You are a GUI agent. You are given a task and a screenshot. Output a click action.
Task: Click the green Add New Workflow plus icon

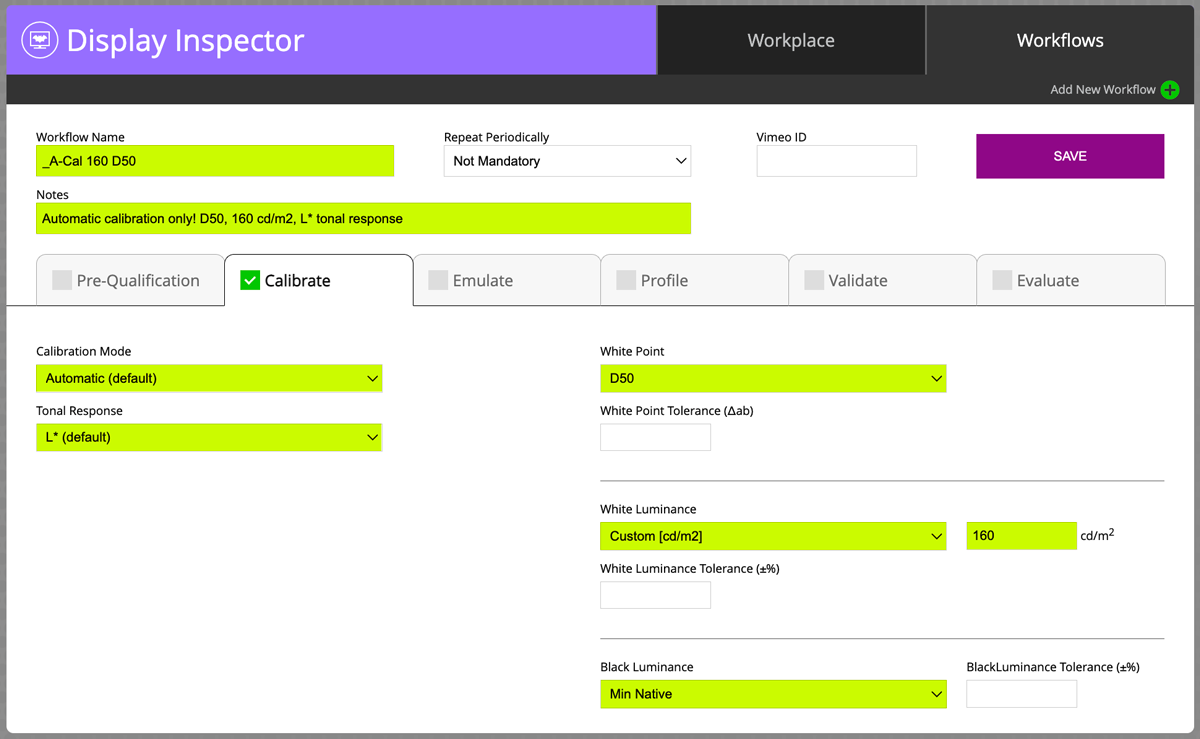1170,90
